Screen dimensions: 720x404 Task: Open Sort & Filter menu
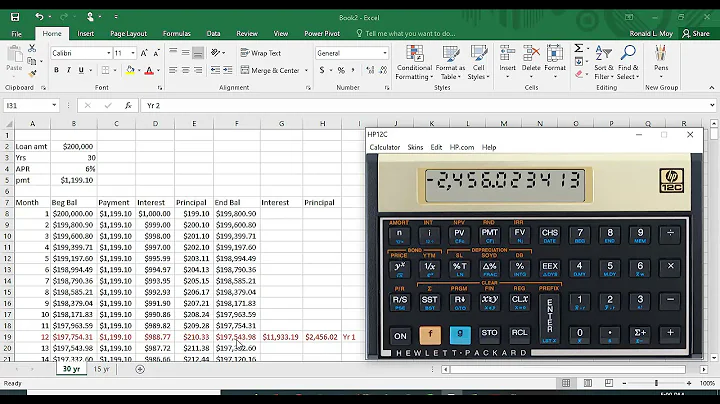point(603,63)
